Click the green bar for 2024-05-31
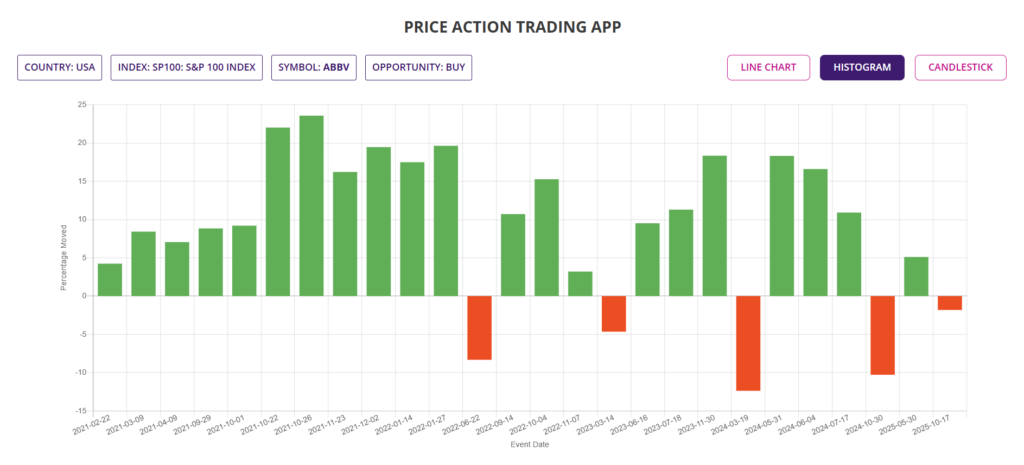1024x465 pixels. coord(781,225)
